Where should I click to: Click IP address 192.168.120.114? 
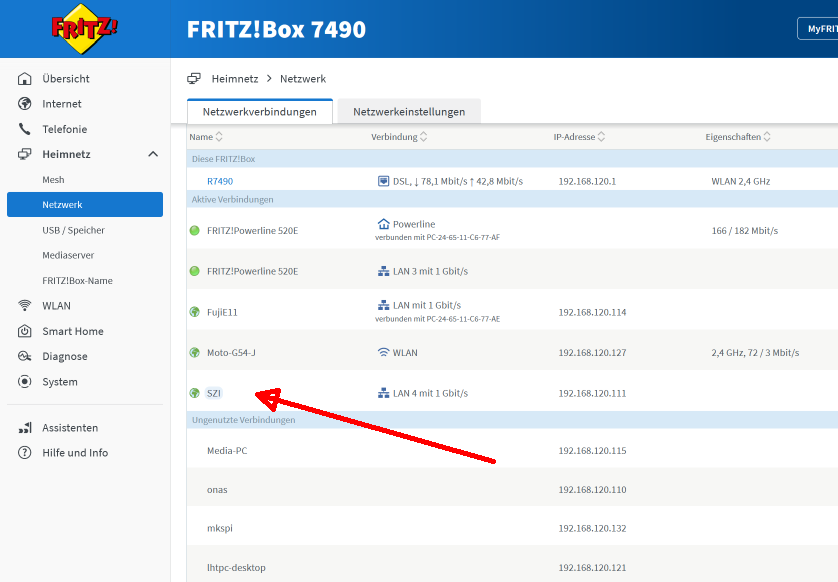[x=592, y=312]
